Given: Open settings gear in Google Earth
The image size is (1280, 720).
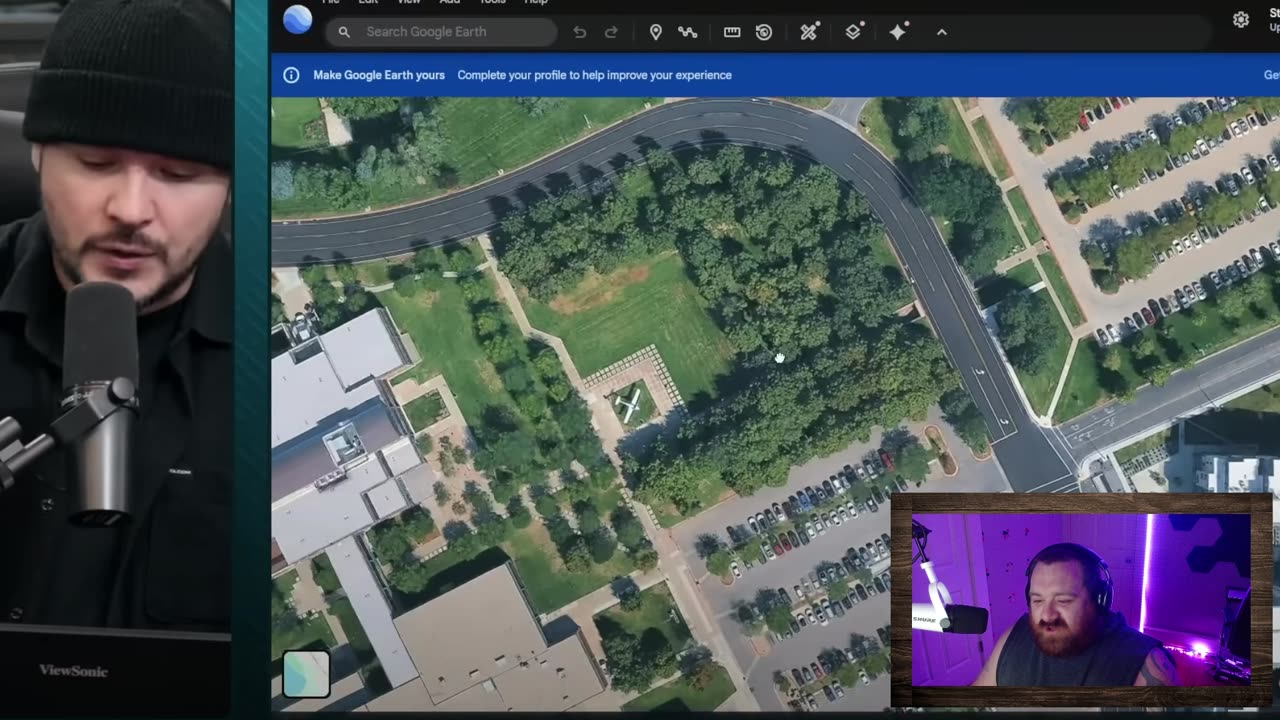Looking at the screenshot, I should (1241, 20).
